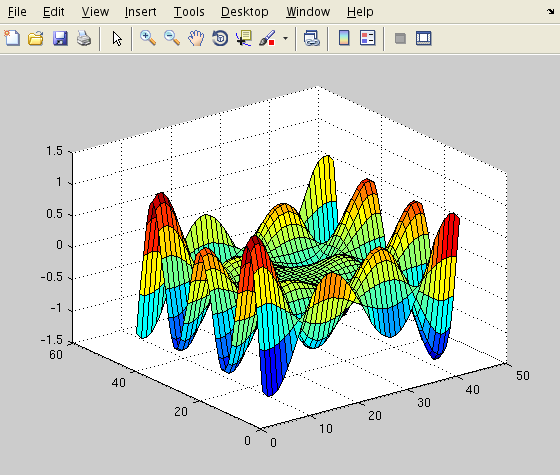Insert a colorbar using the toolbar icon
This screenshot has height=475, width=560.
[x=344, y=38]
